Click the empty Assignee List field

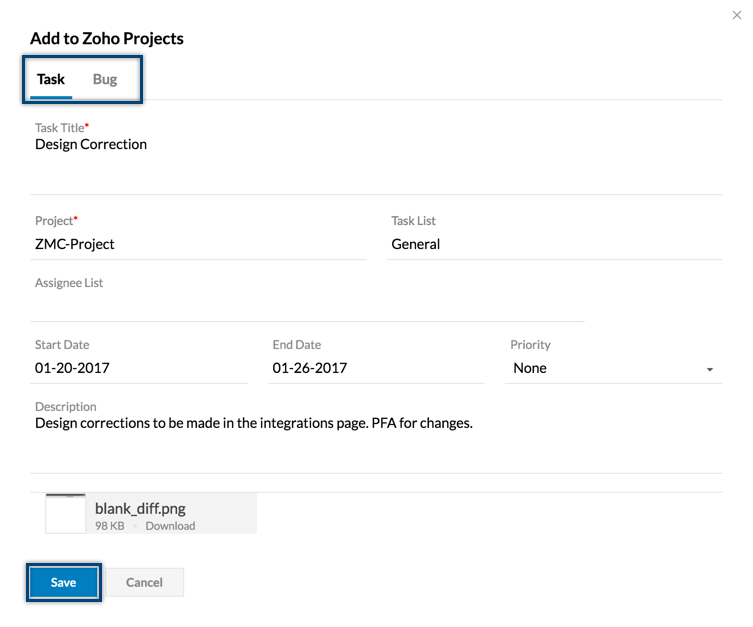(306, 306)
